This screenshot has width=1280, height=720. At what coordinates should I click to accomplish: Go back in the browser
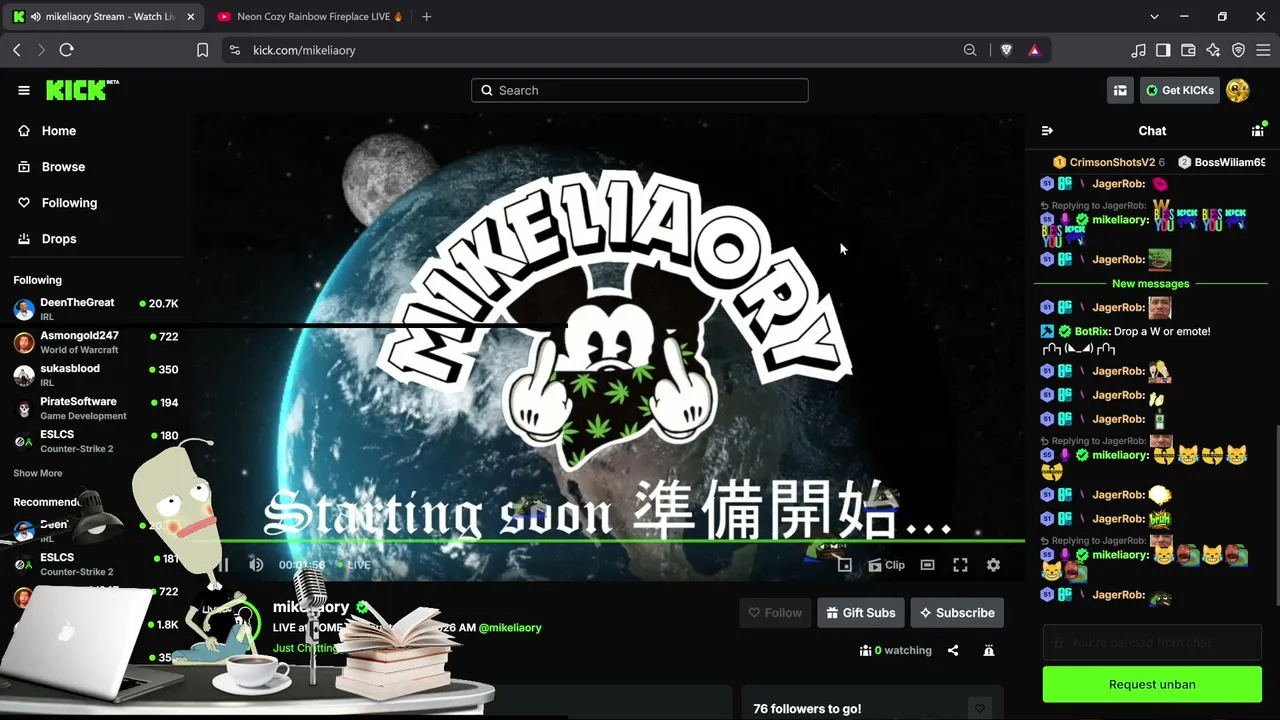(x=17, y=50)
